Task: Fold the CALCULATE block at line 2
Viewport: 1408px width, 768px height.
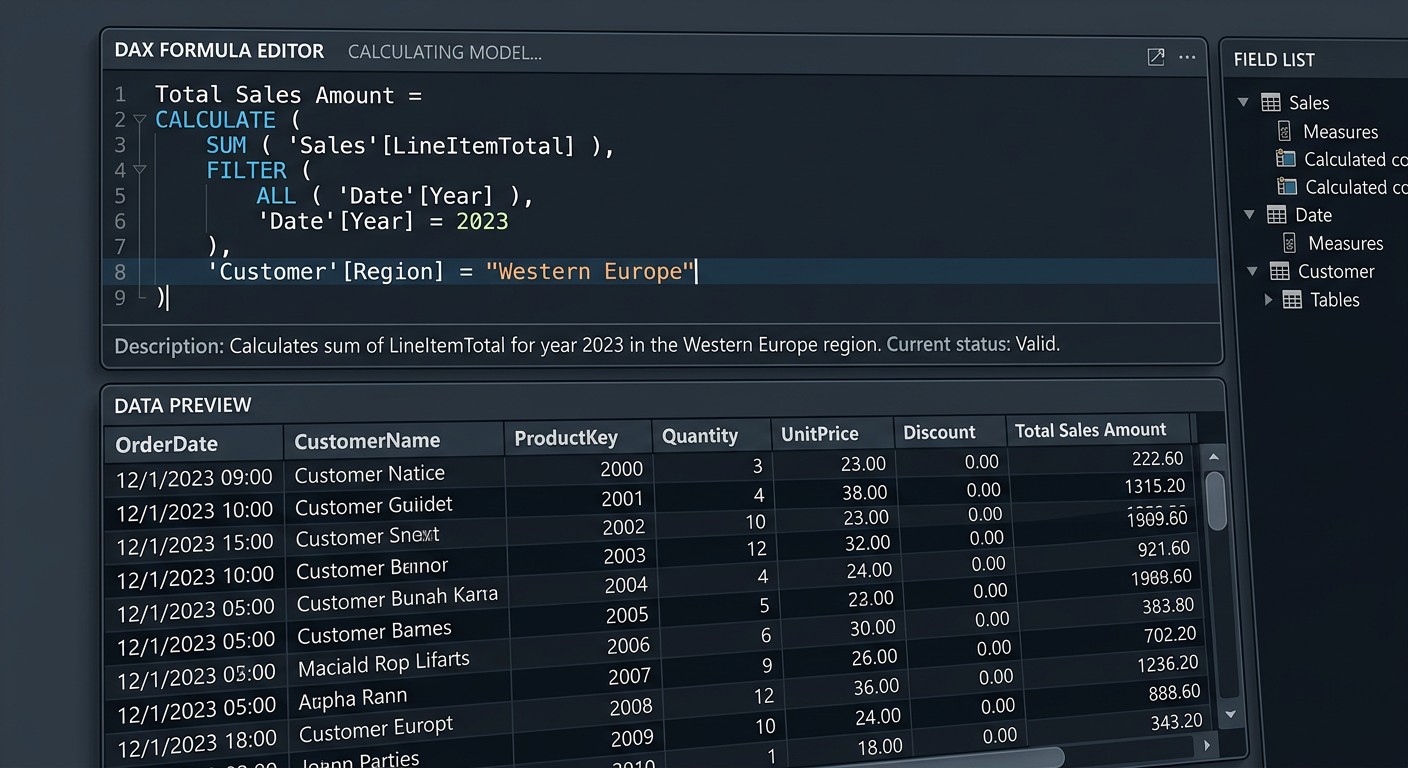Action: [140, 120]
